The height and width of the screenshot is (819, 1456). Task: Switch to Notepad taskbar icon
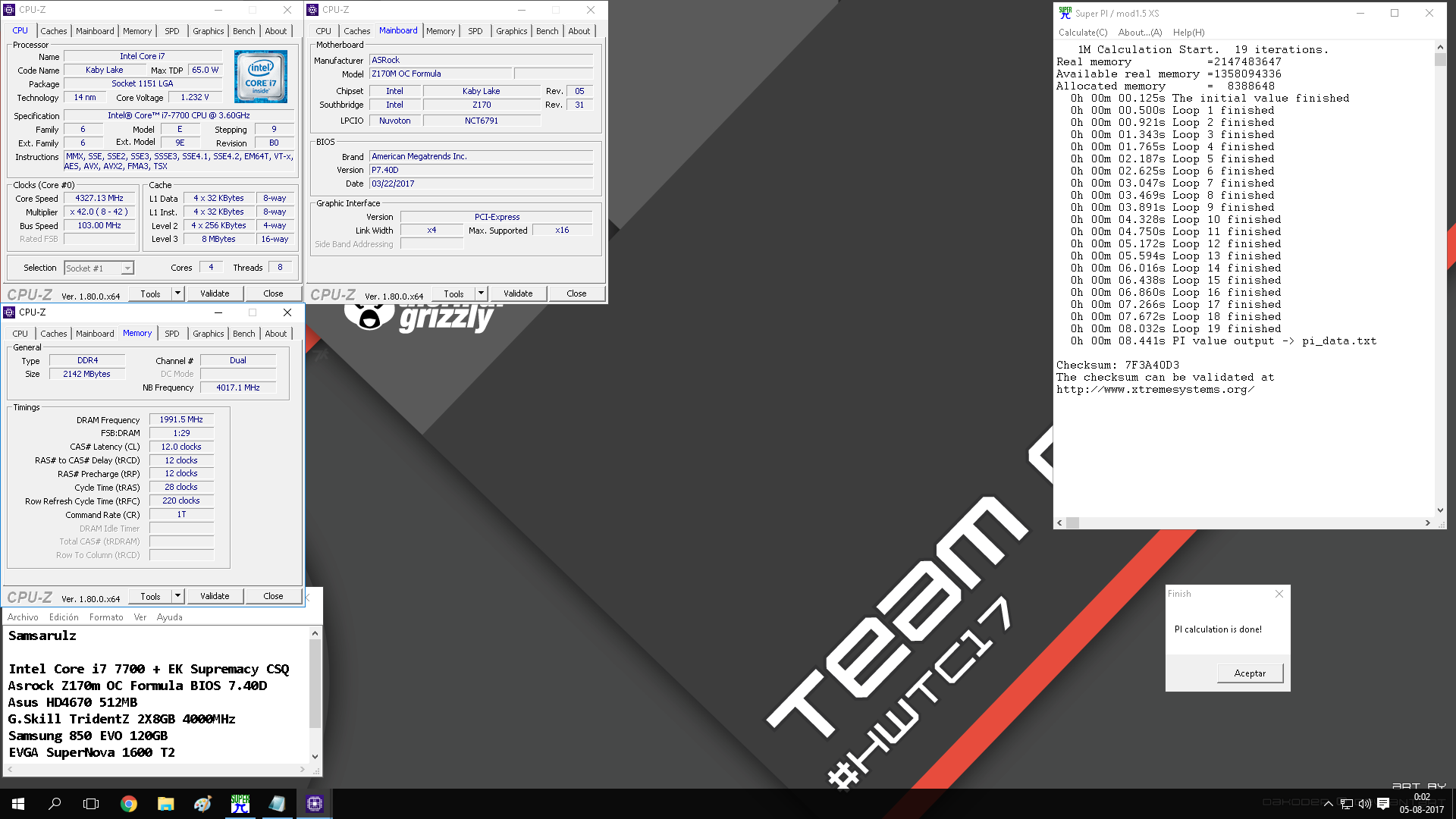click(277, 804)
